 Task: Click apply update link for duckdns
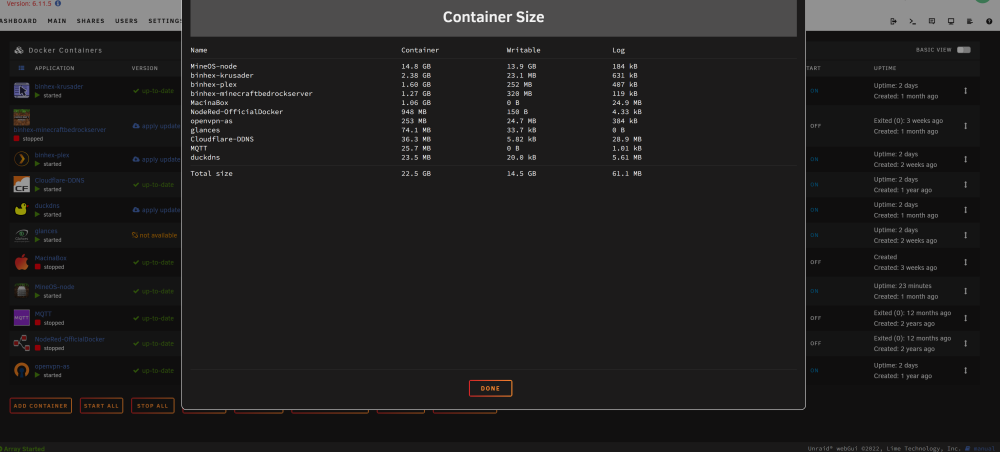pos(157,210)
